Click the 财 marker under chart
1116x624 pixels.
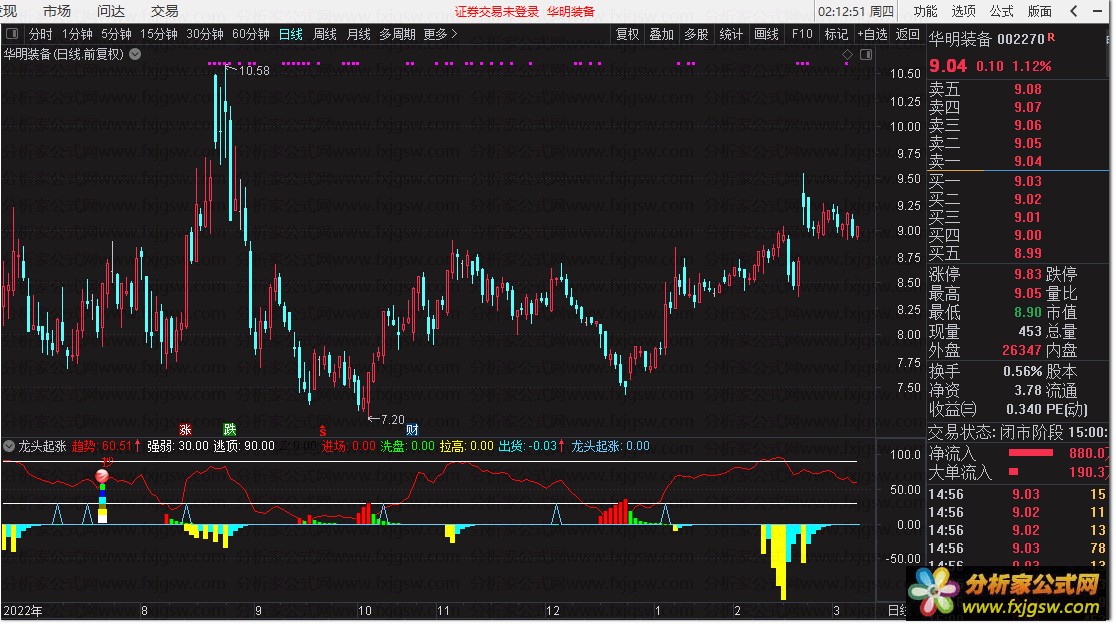coord(412,429)
